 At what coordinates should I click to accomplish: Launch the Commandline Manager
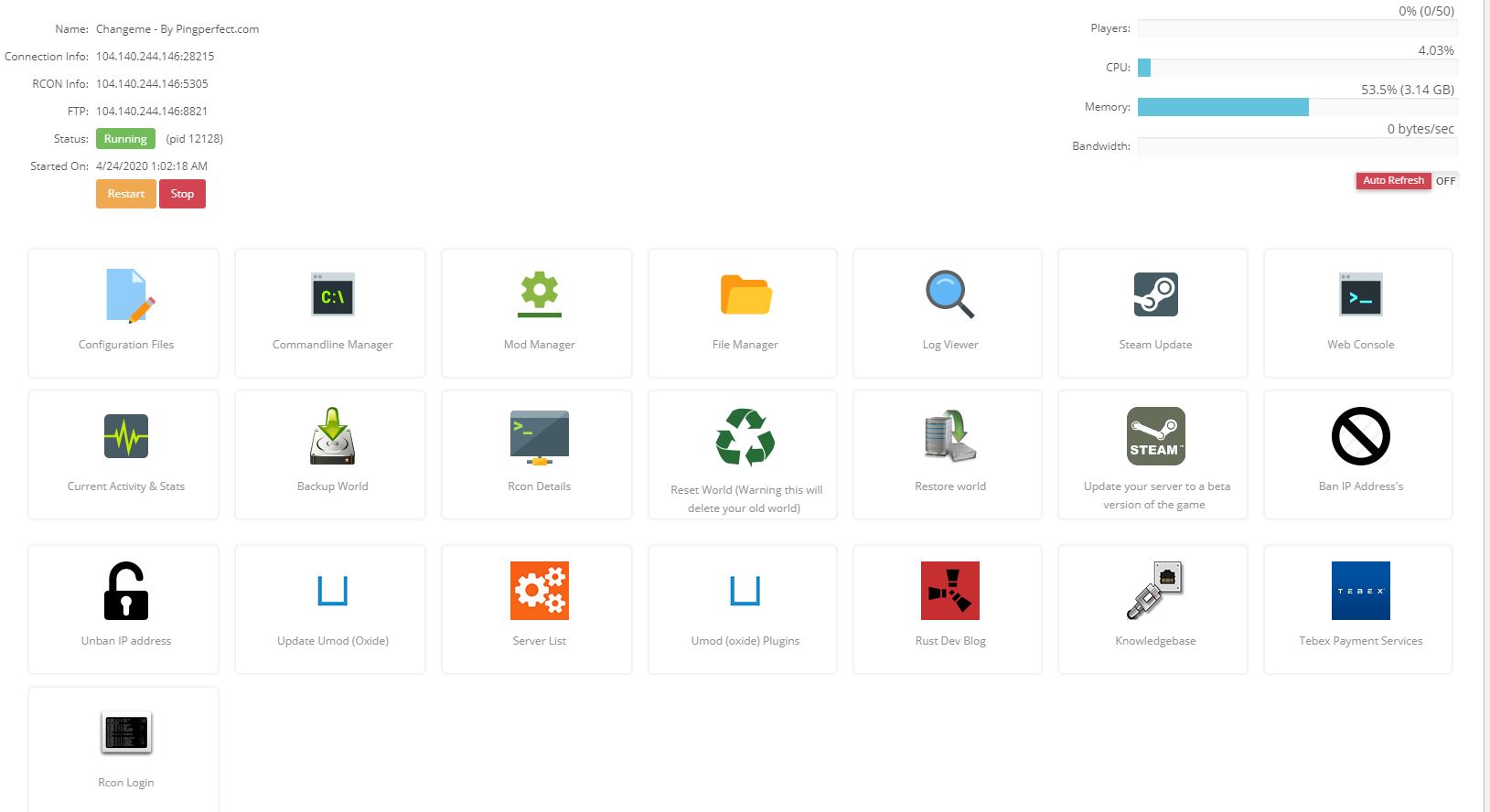click(332, 295)
